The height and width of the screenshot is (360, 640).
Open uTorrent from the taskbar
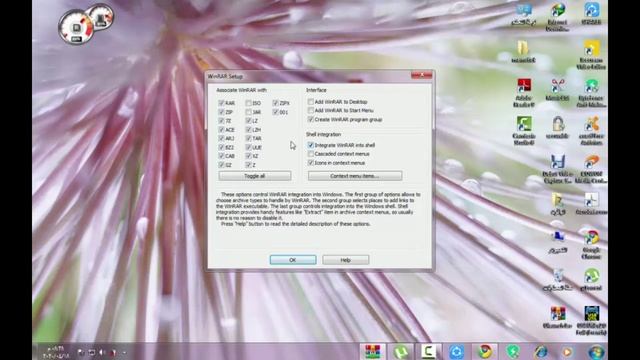(x=401, y=351)
